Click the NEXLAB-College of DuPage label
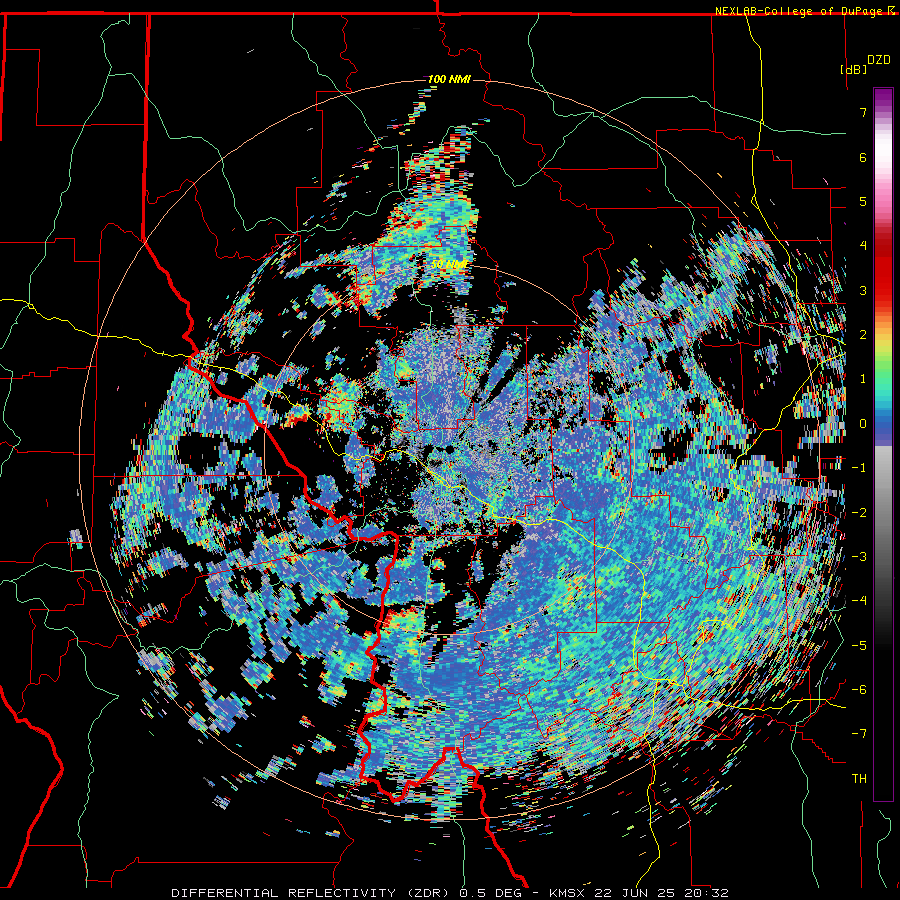This screenshot has height=900, width=900. [799, 11]
